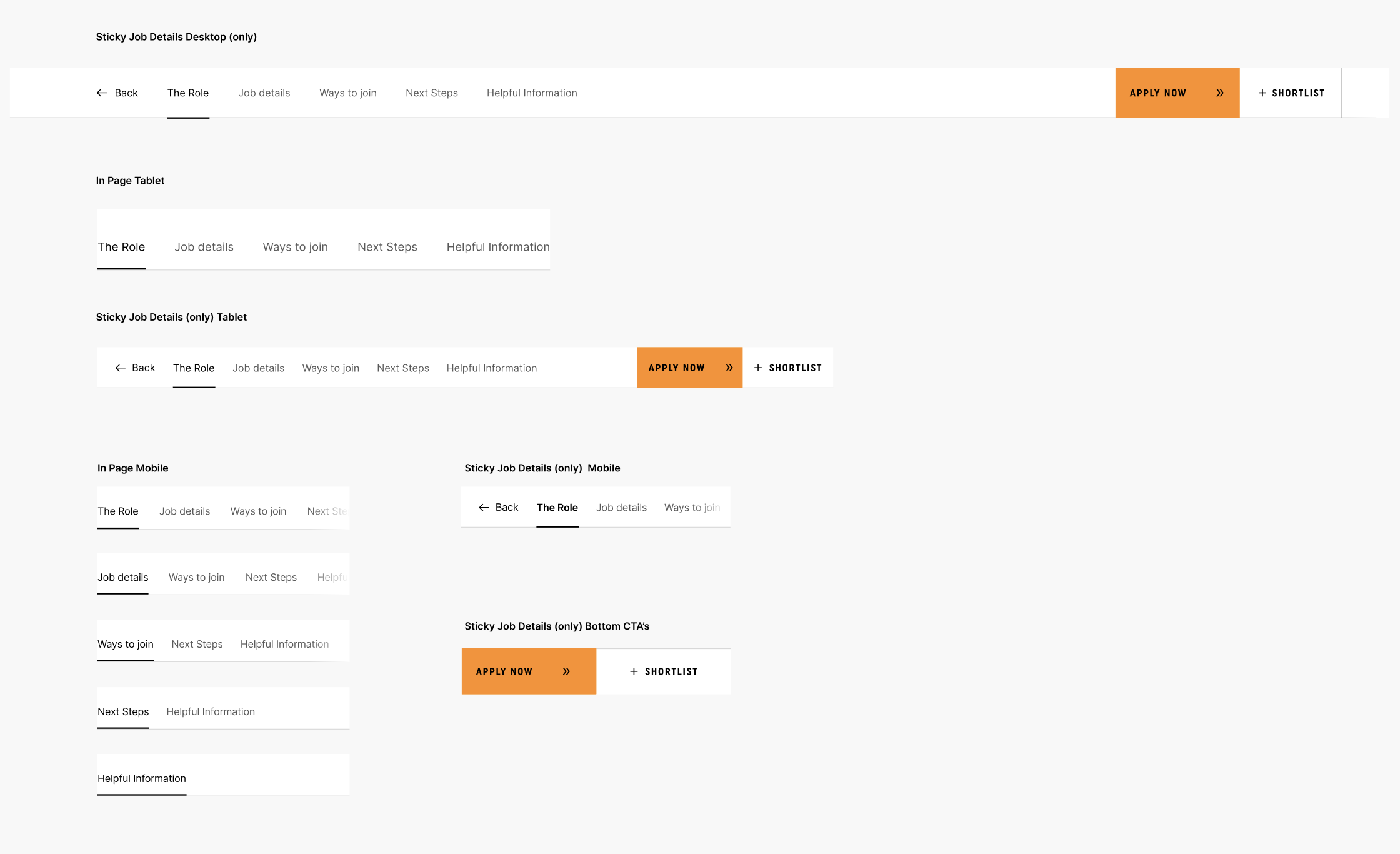Click the back arrow in mobile sticky bar
This screenshot has width=1400, height=854.
pyautogui.click(x=484, y=508)
